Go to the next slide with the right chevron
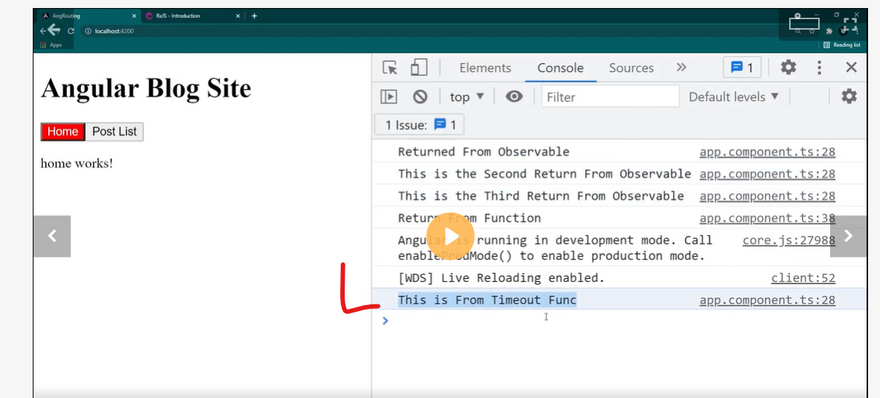Image resolution: width=880 pixels, height=398 pixels. pos(848,236)
